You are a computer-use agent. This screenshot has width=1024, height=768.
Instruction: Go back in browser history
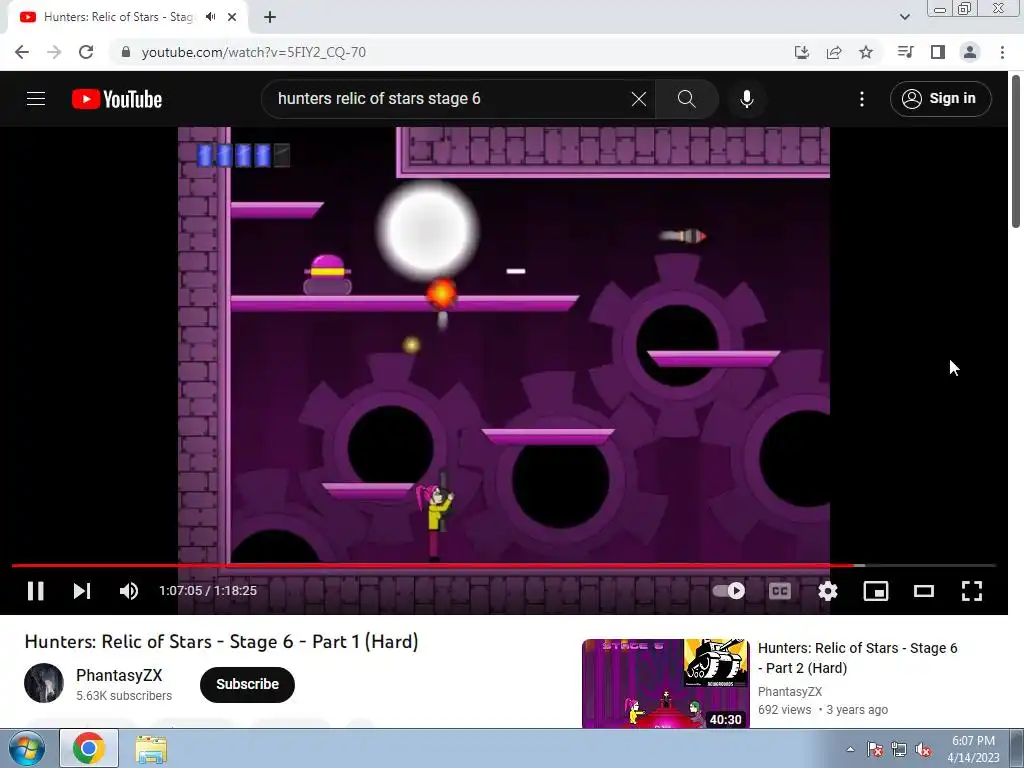tap(22, 52)
